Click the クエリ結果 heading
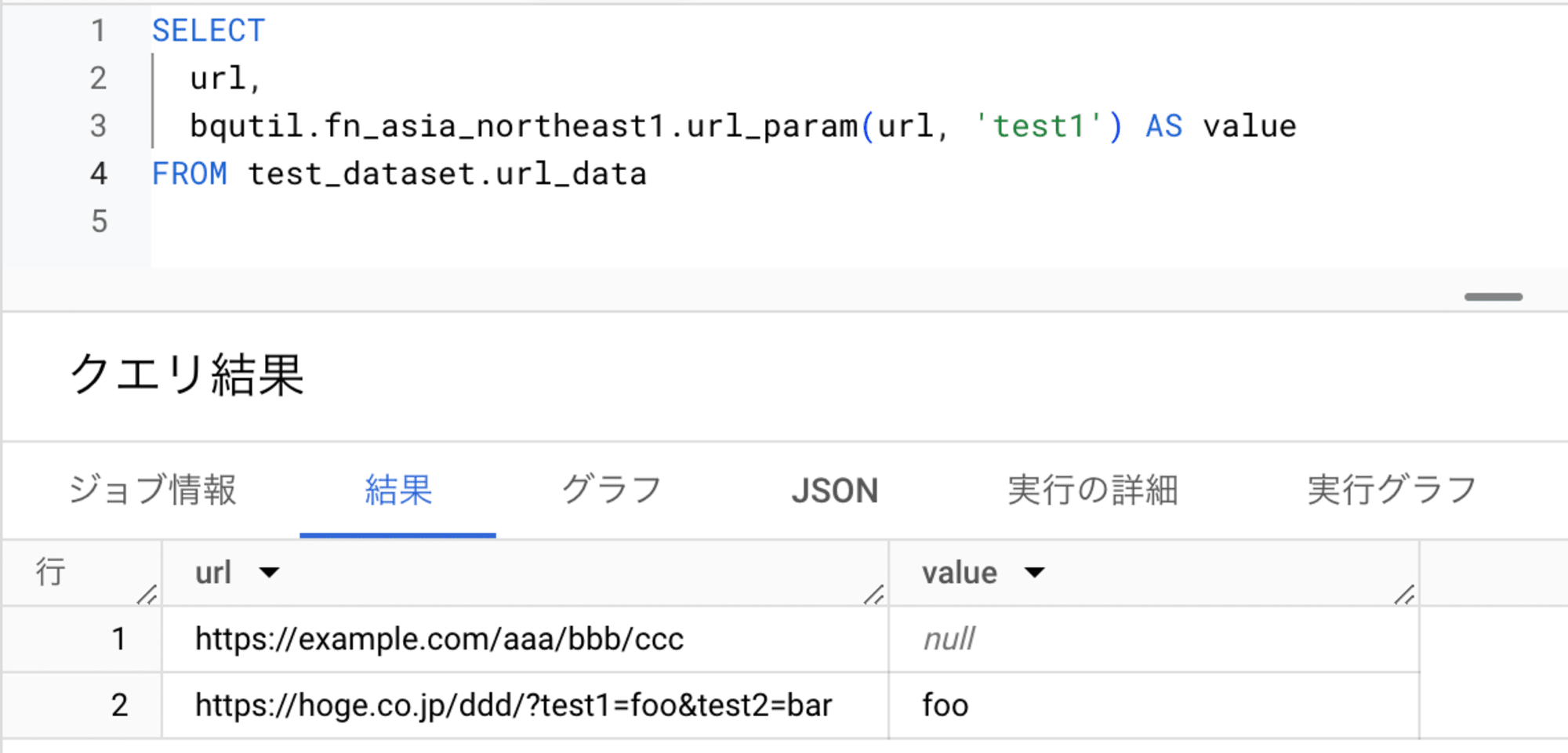The image size is (1568, 753). 187,375
